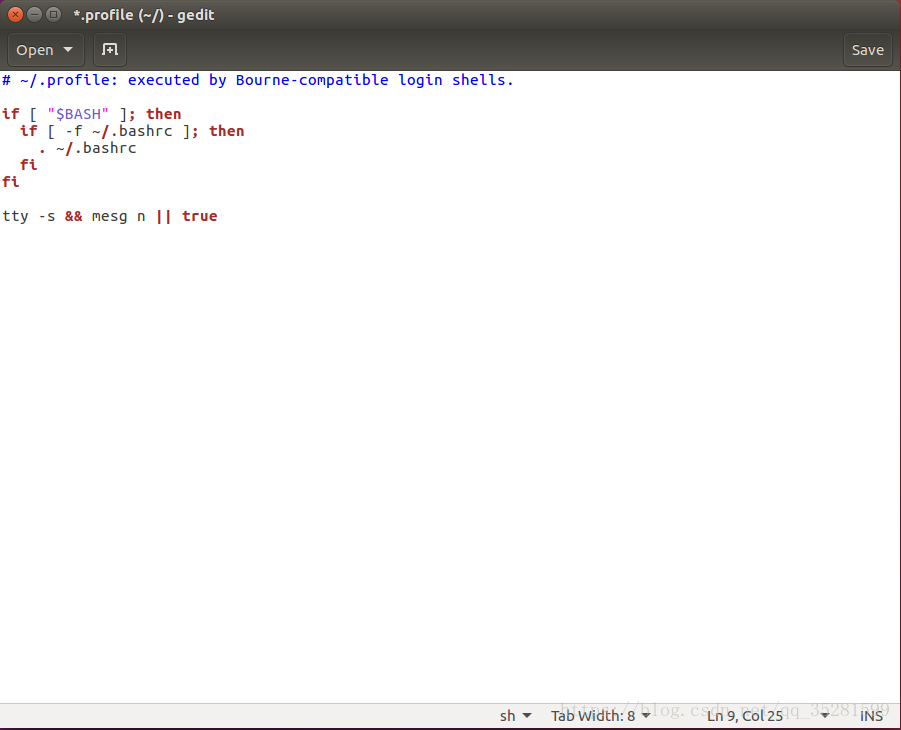Place cursor on '$BASH' string

coord(78,114)
